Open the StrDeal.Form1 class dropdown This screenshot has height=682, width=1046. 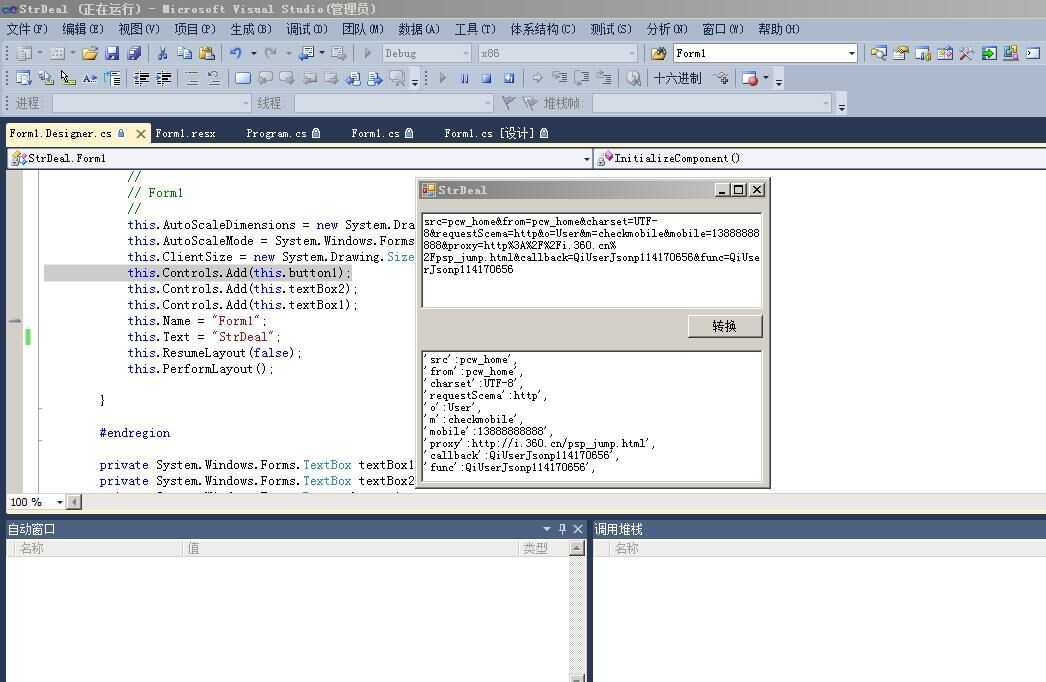tap(586, 159)
